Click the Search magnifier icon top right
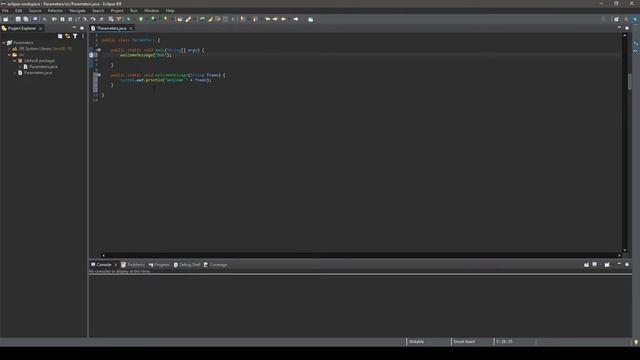The height and width of the screenshot is (360, 640). coord(604,19)
